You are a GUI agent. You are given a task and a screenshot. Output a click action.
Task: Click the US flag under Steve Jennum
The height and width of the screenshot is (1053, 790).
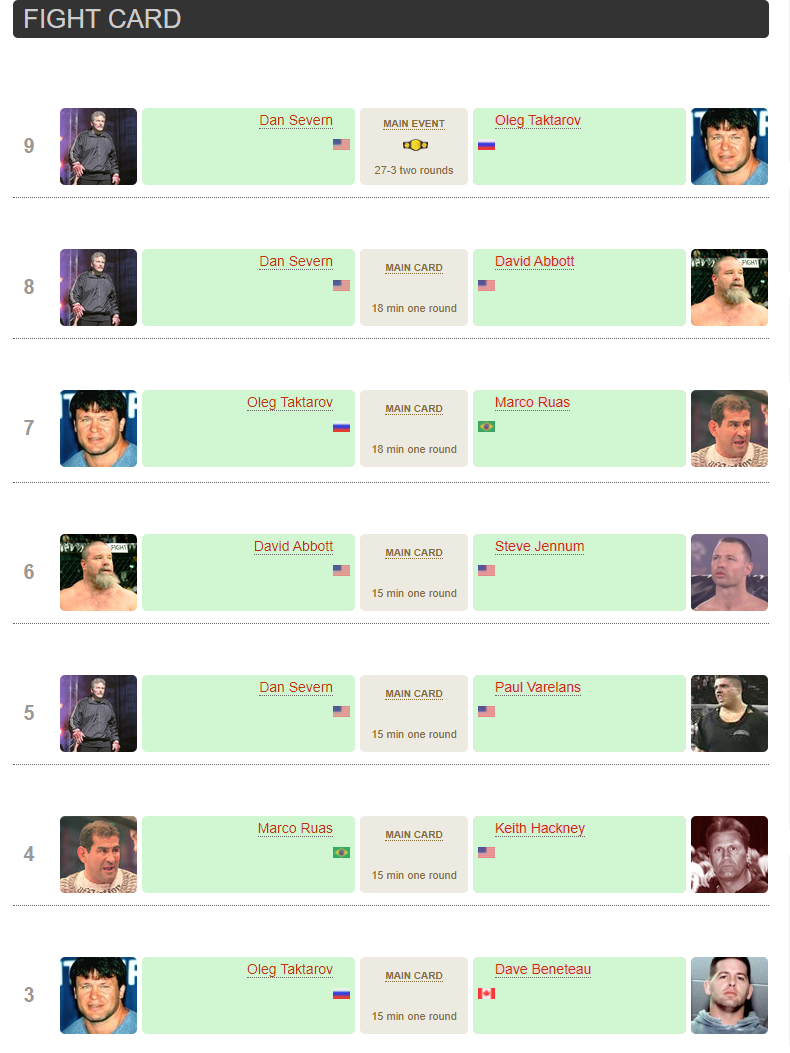[x=486, y=571]
